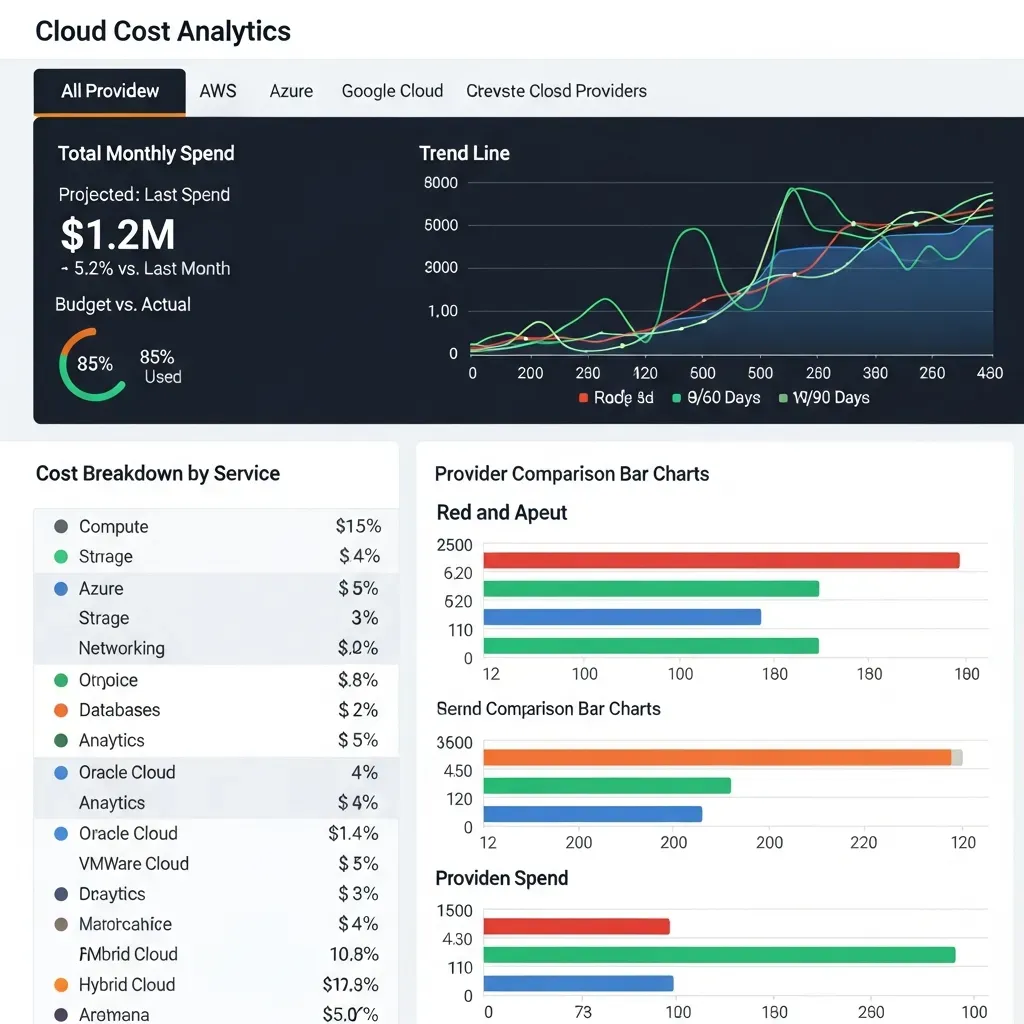This screenshot has height=1024, width=1024.
Task: Click the dark dot beside Draytics
Action: pyautogui.click(x=61, y=893)
